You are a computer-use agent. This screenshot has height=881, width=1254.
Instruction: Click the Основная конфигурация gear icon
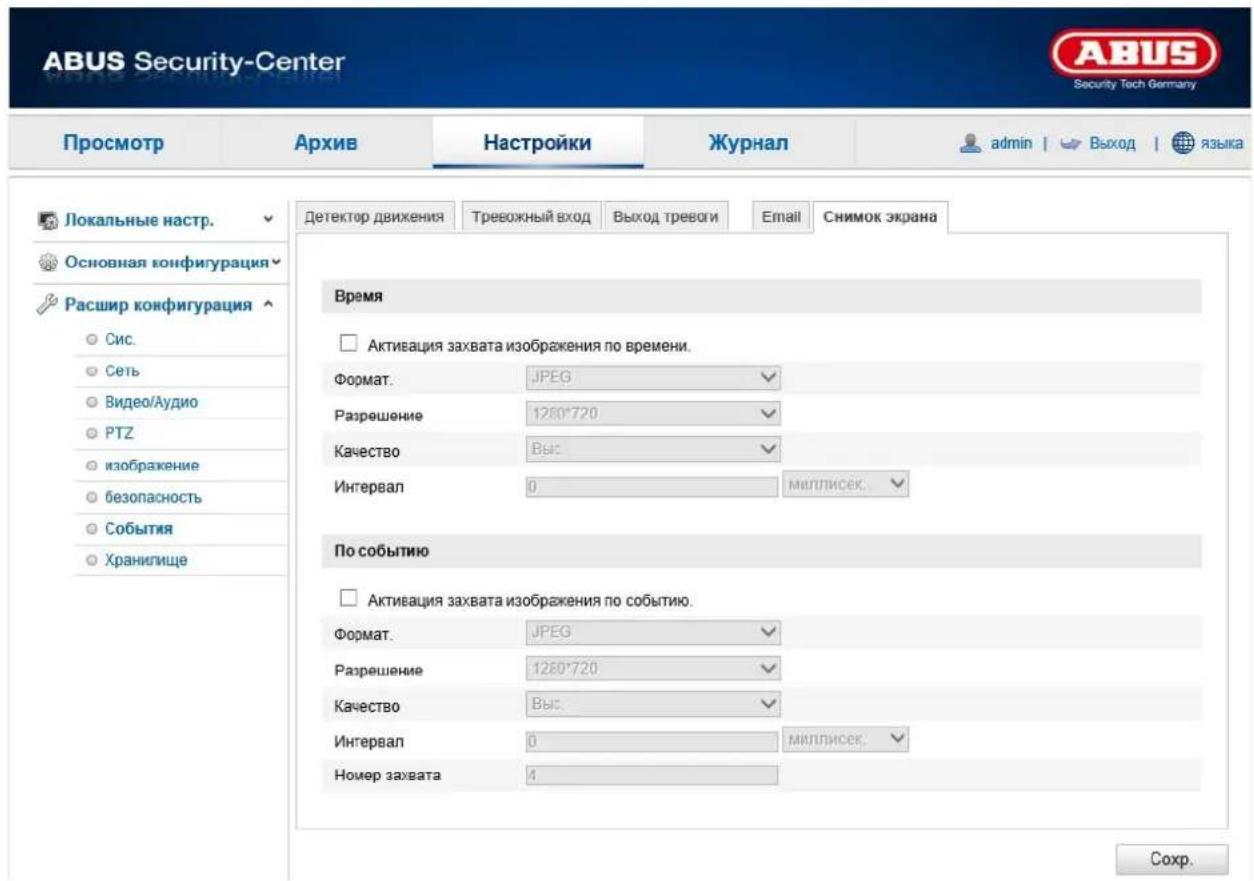(49, 263)
